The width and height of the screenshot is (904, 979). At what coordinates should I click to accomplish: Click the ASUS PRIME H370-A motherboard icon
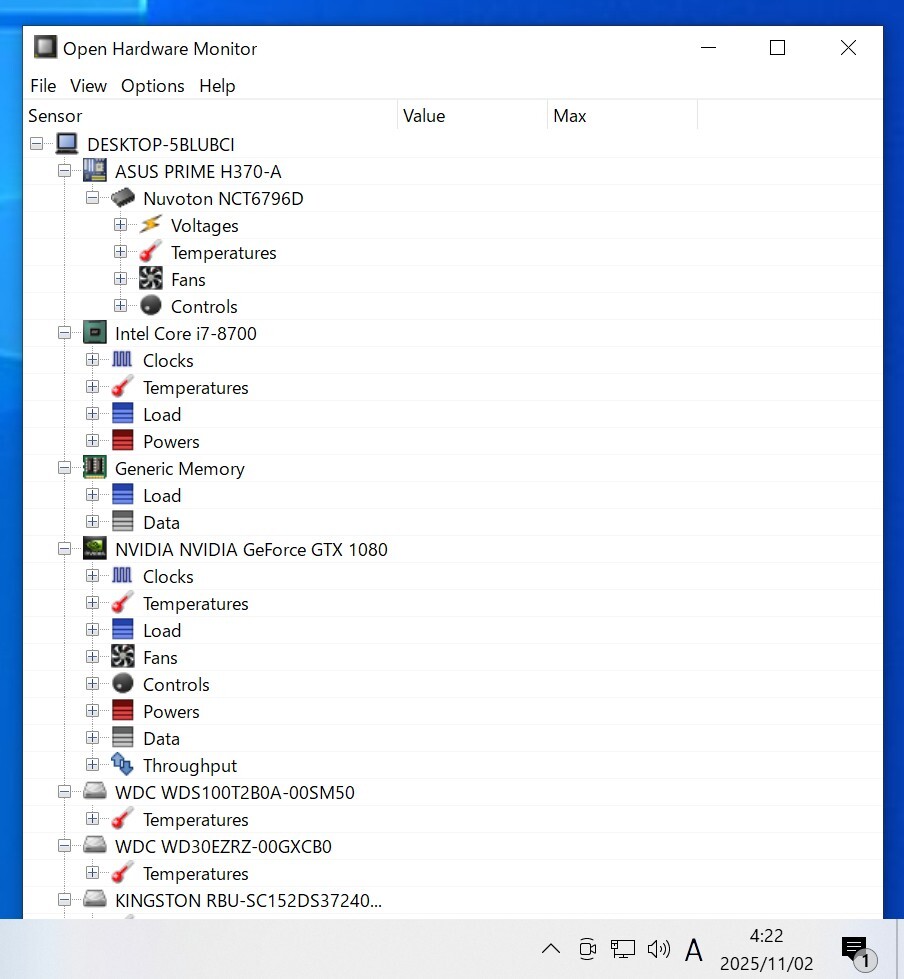pyautogui.click(x=95, y=170)
